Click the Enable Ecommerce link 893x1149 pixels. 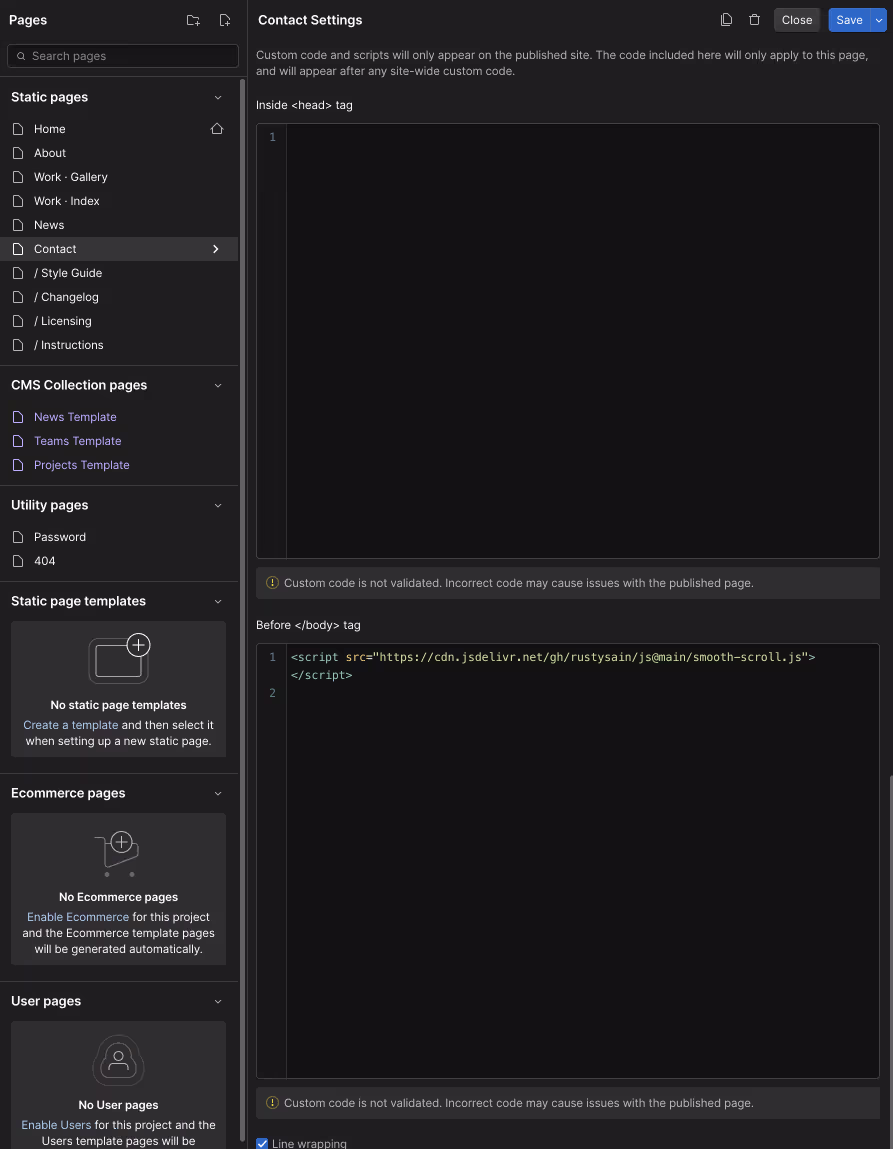pos(78,917)
